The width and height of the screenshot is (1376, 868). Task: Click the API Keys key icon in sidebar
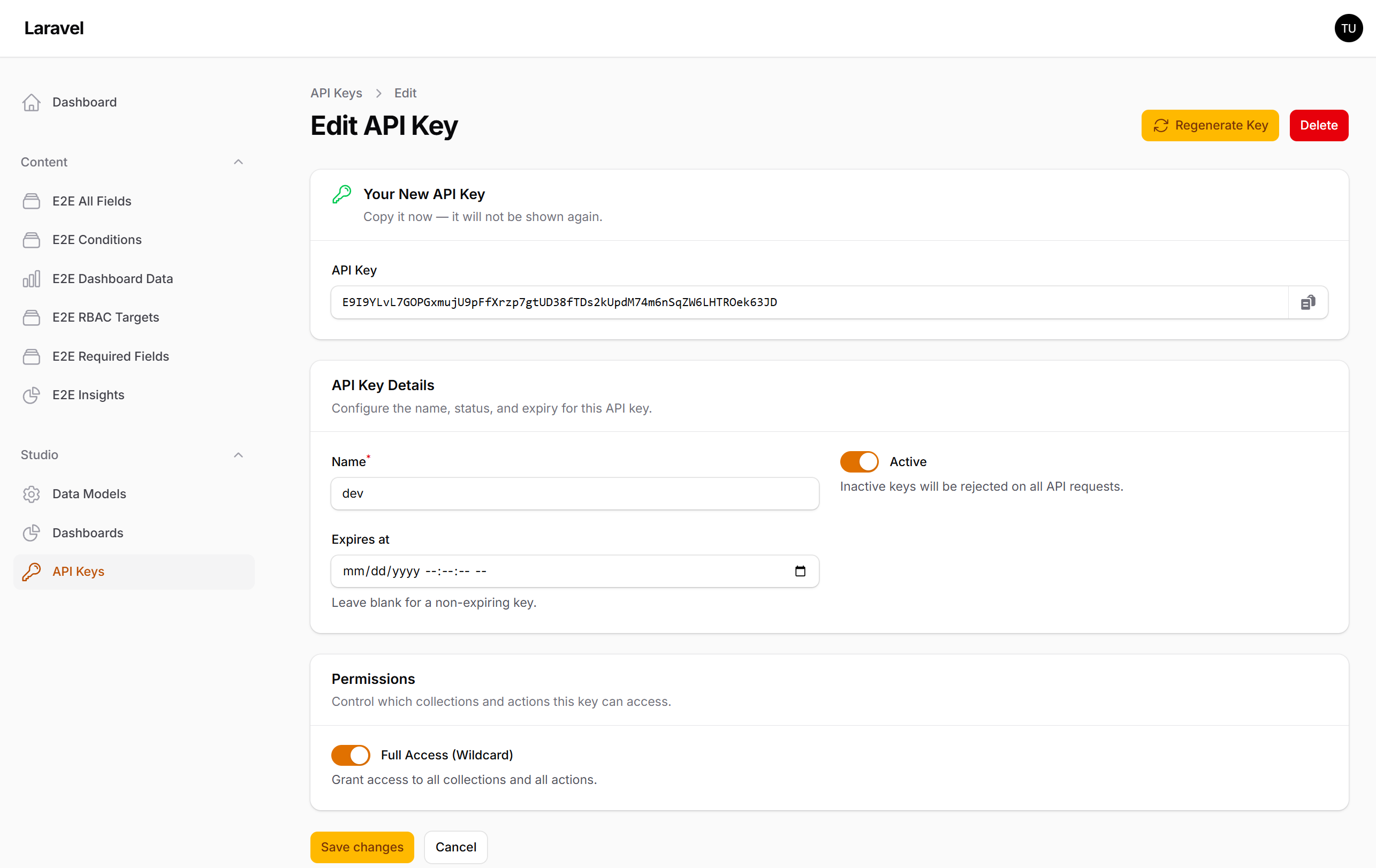32,572
